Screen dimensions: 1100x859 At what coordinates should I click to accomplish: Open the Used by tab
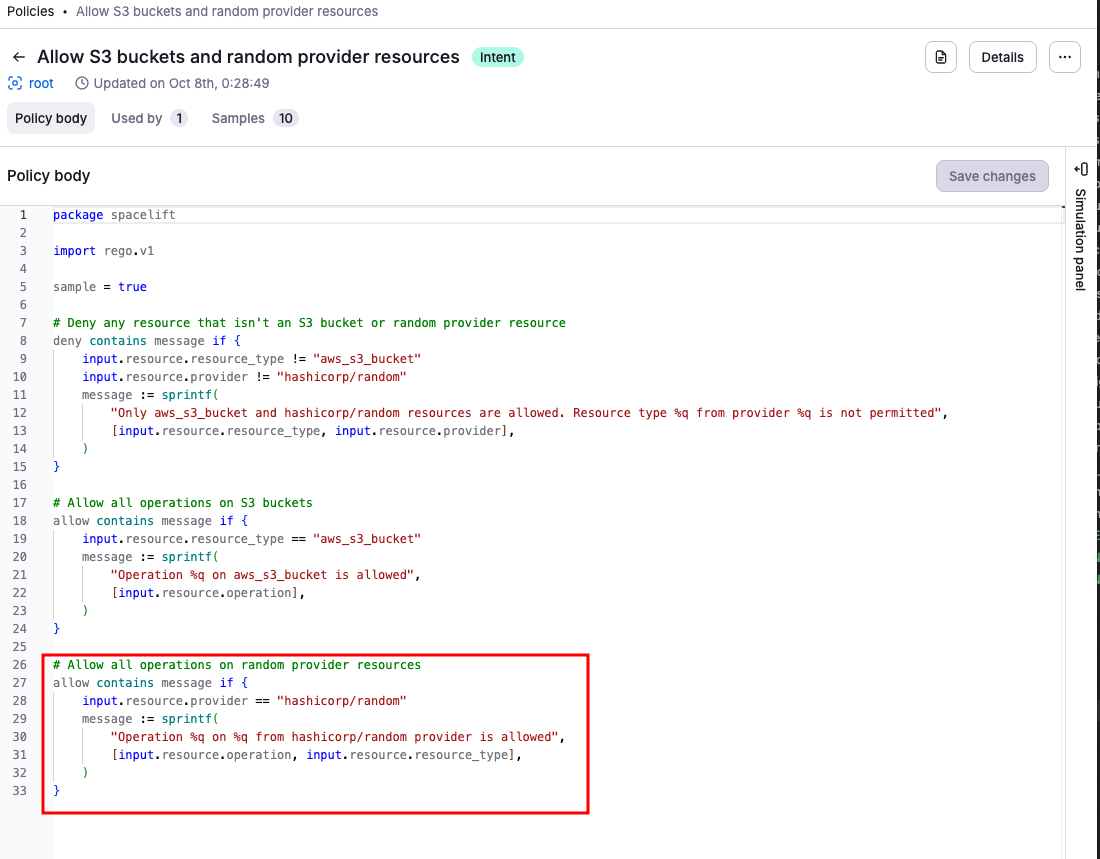tap(137, 118)
